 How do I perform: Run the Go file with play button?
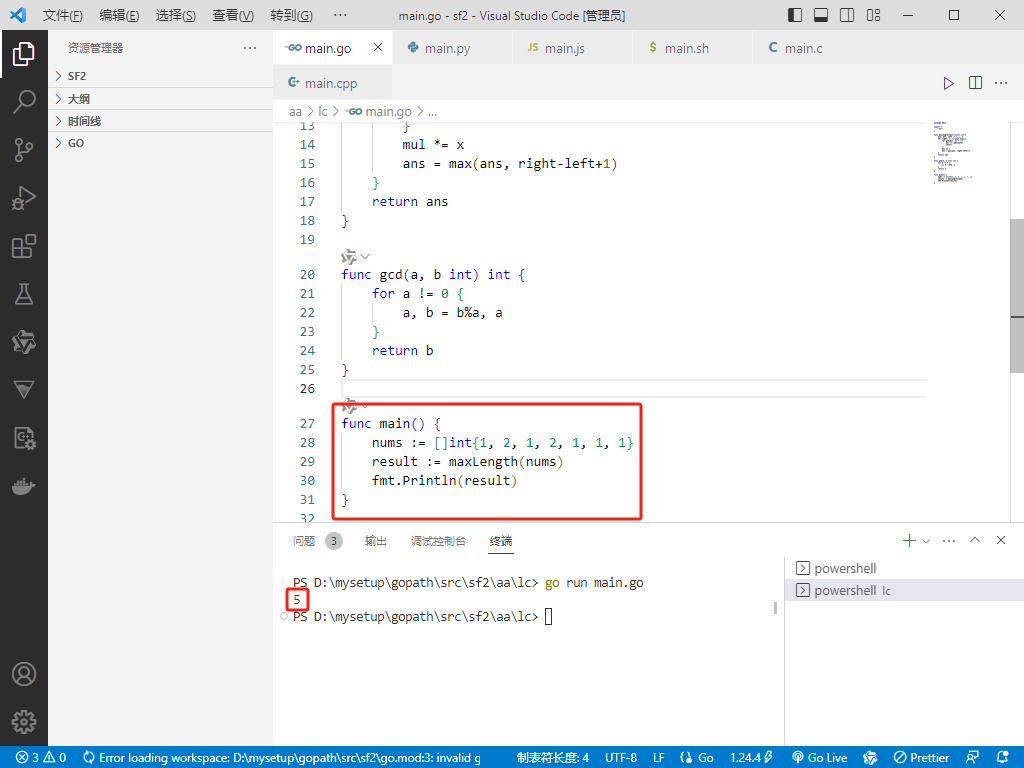(x=948, y=83)
